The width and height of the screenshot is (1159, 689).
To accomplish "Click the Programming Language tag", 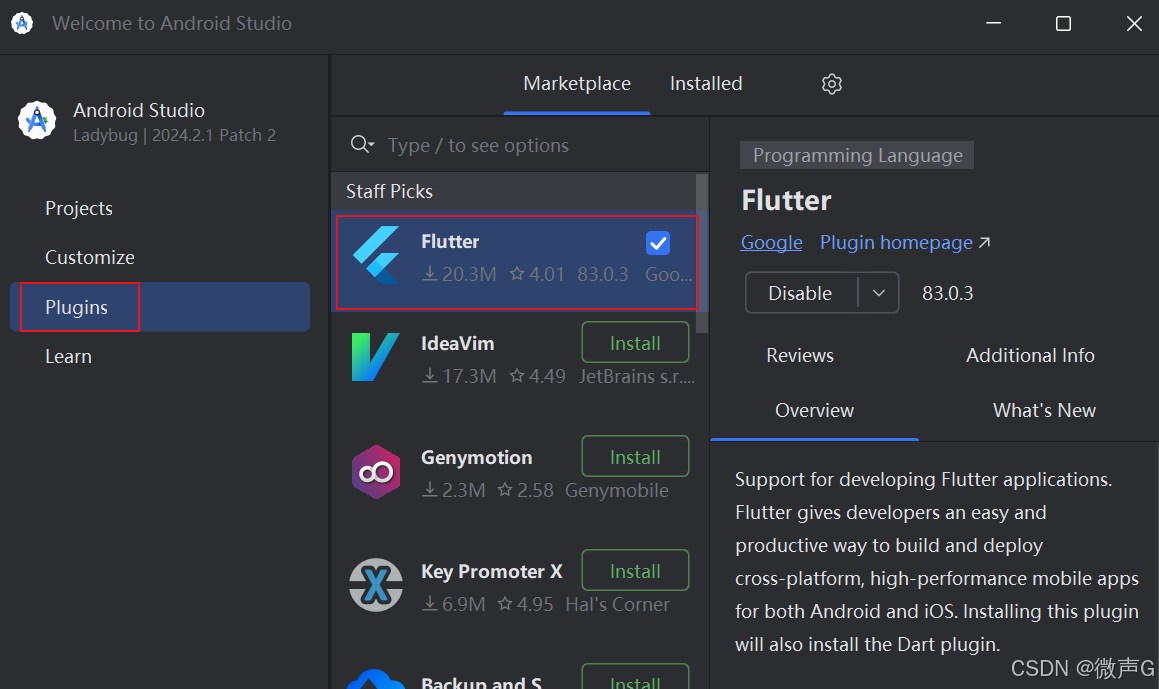I will [x=857, y=155].
